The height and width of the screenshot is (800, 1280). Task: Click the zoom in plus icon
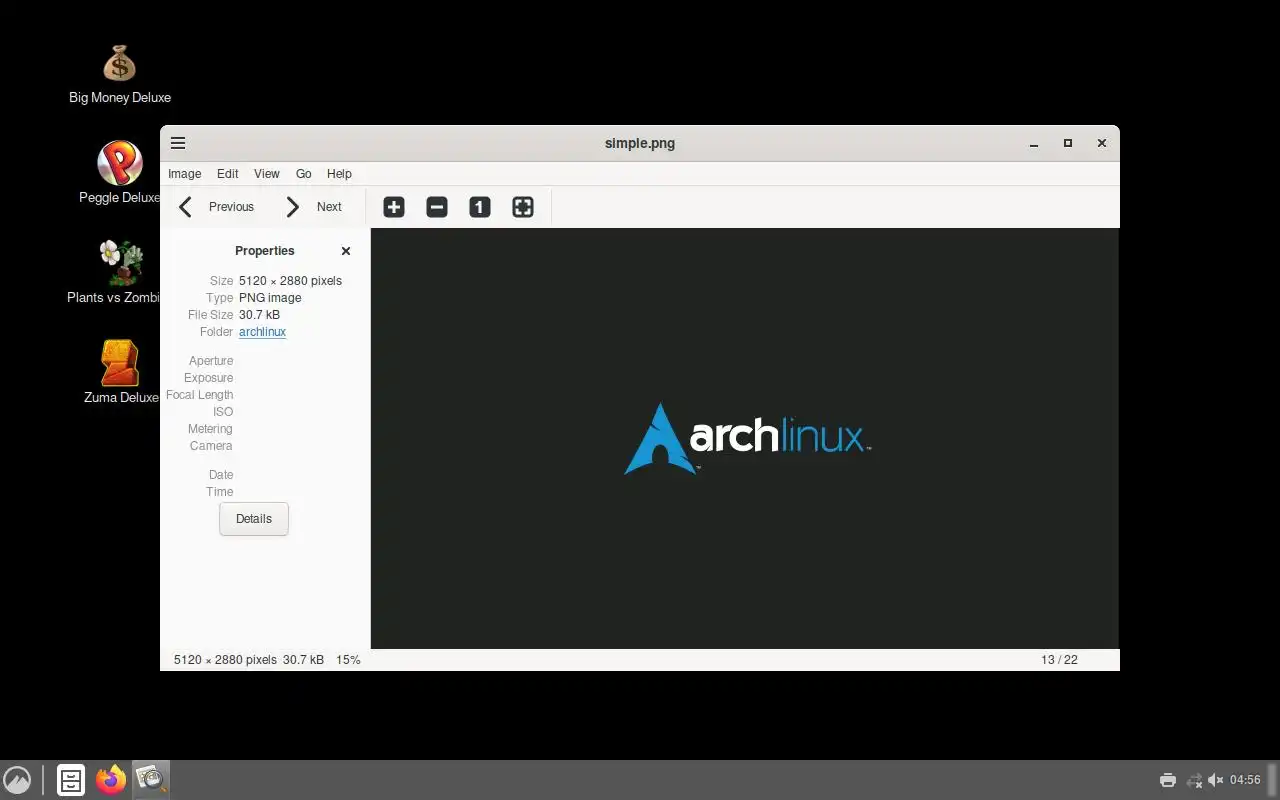(394, 207)
